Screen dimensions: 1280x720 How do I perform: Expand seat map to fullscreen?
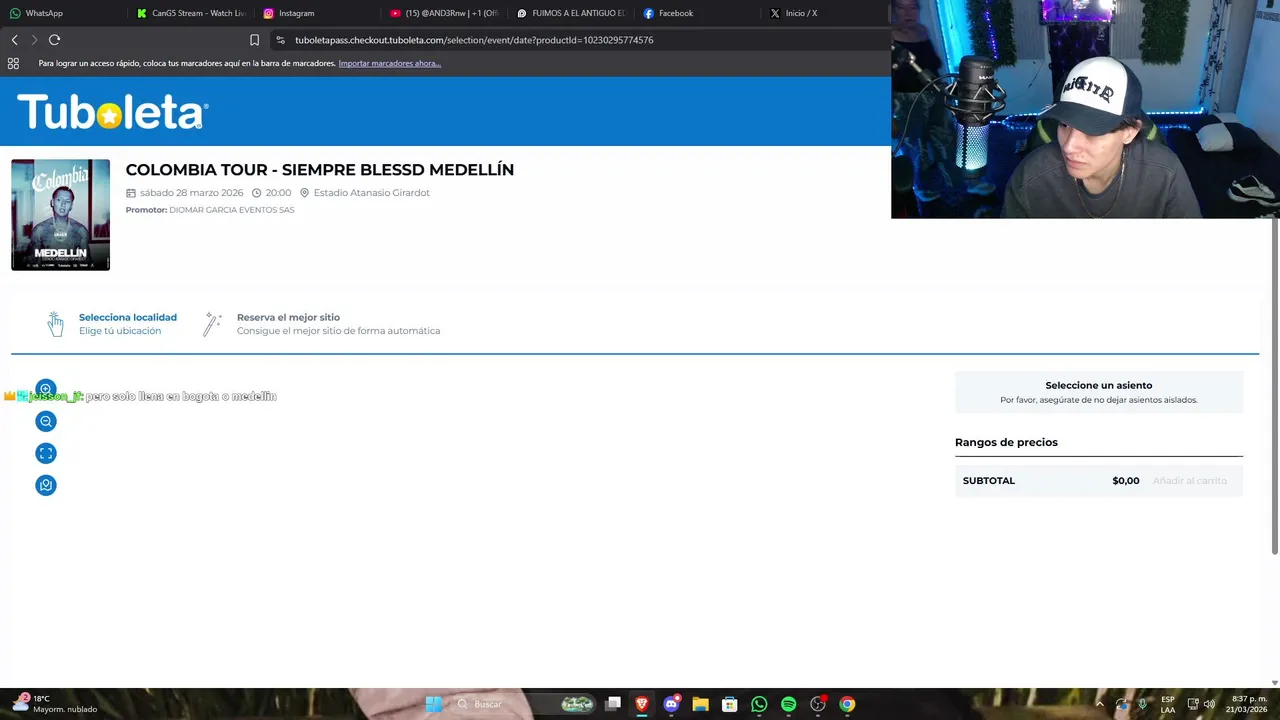[x=46, y=453]
